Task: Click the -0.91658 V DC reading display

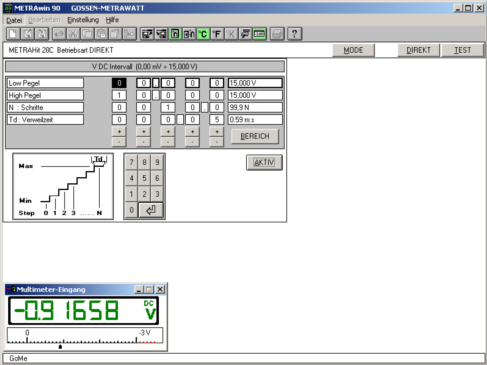Action: 83,311
